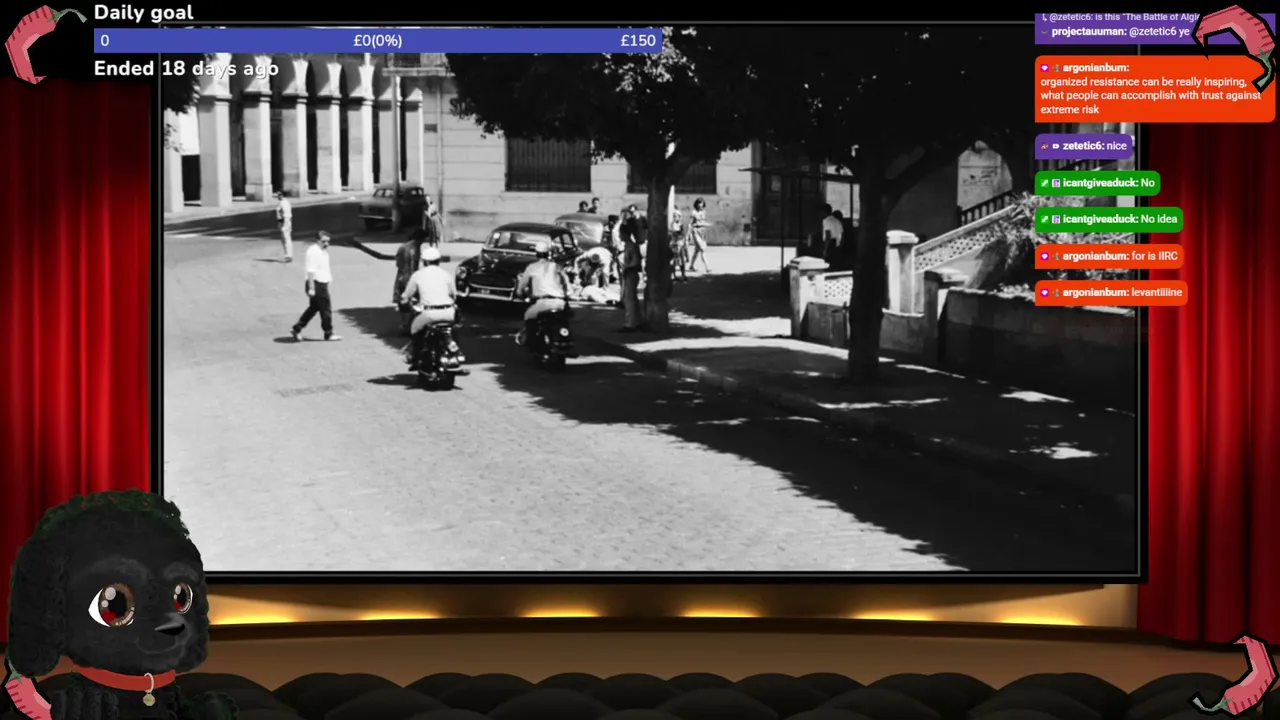Click the '0' start value on the goal bar
The image size is (1280, 720).
point(105,41)
